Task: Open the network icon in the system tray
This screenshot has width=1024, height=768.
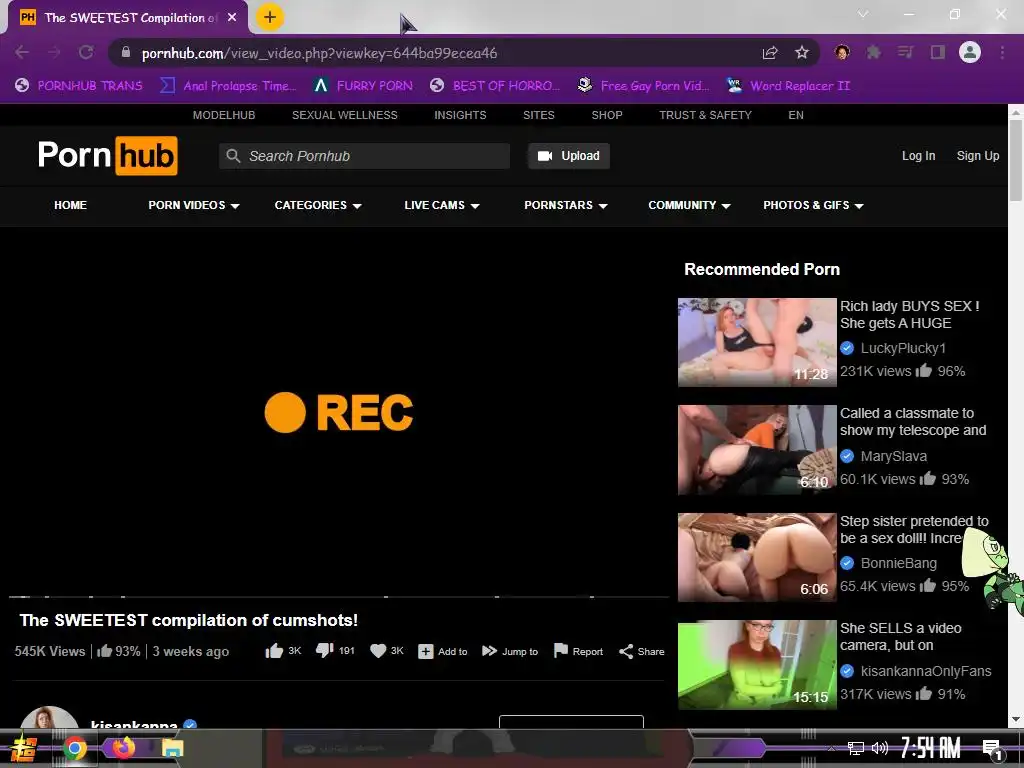Action: [855, 748]
